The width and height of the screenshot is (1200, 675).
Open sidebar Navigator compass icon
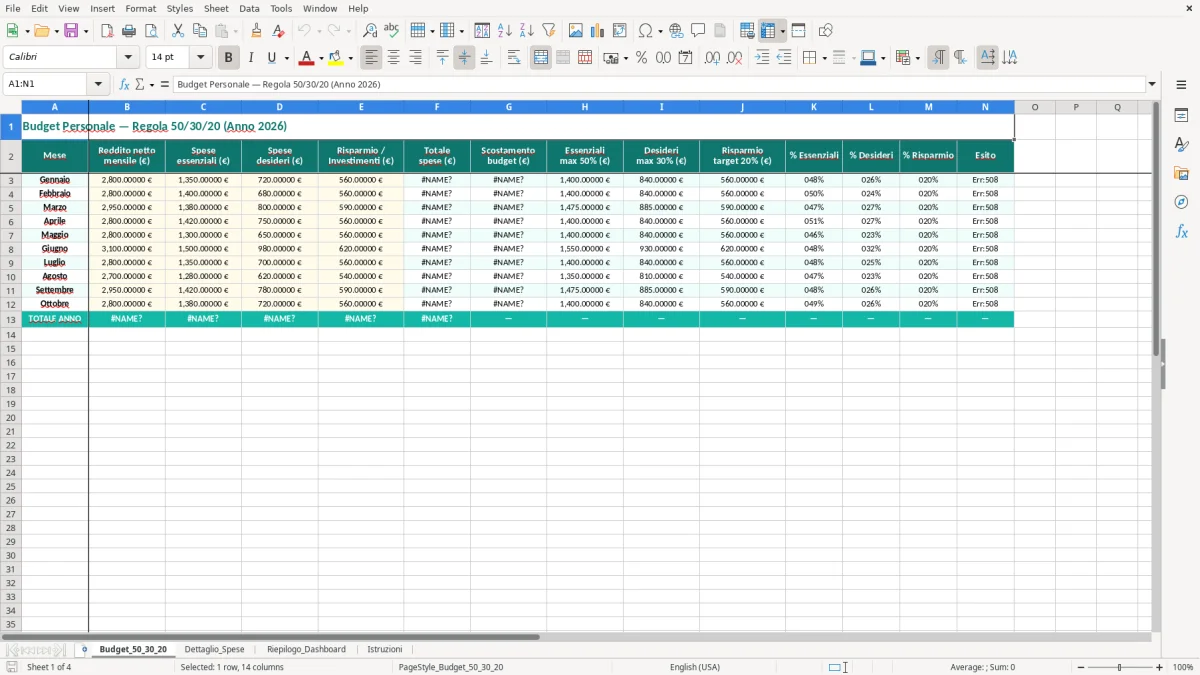pos(1181,202)
